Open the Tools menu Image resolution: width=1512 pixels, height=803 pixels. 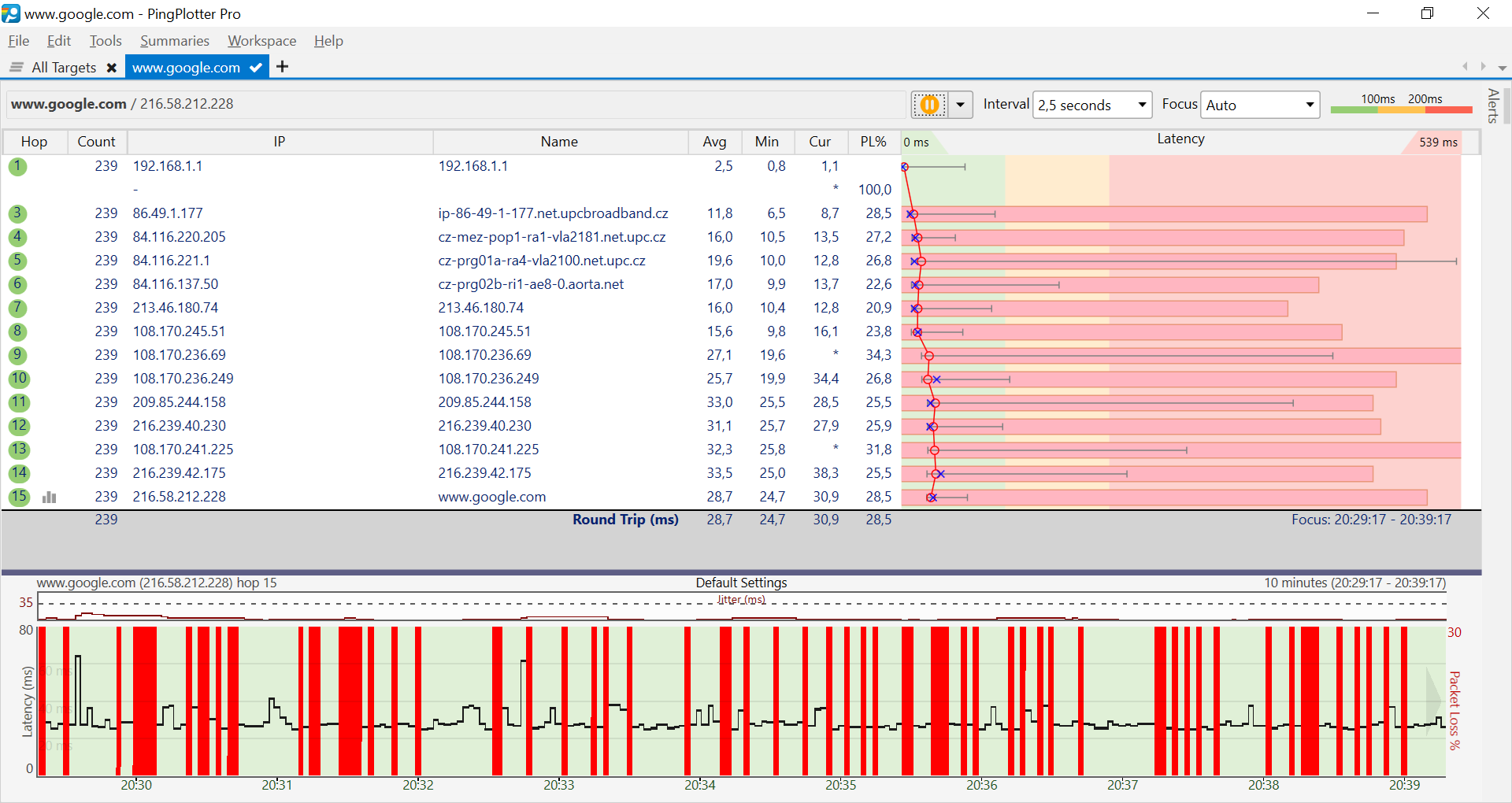click(x=106, y=41)
